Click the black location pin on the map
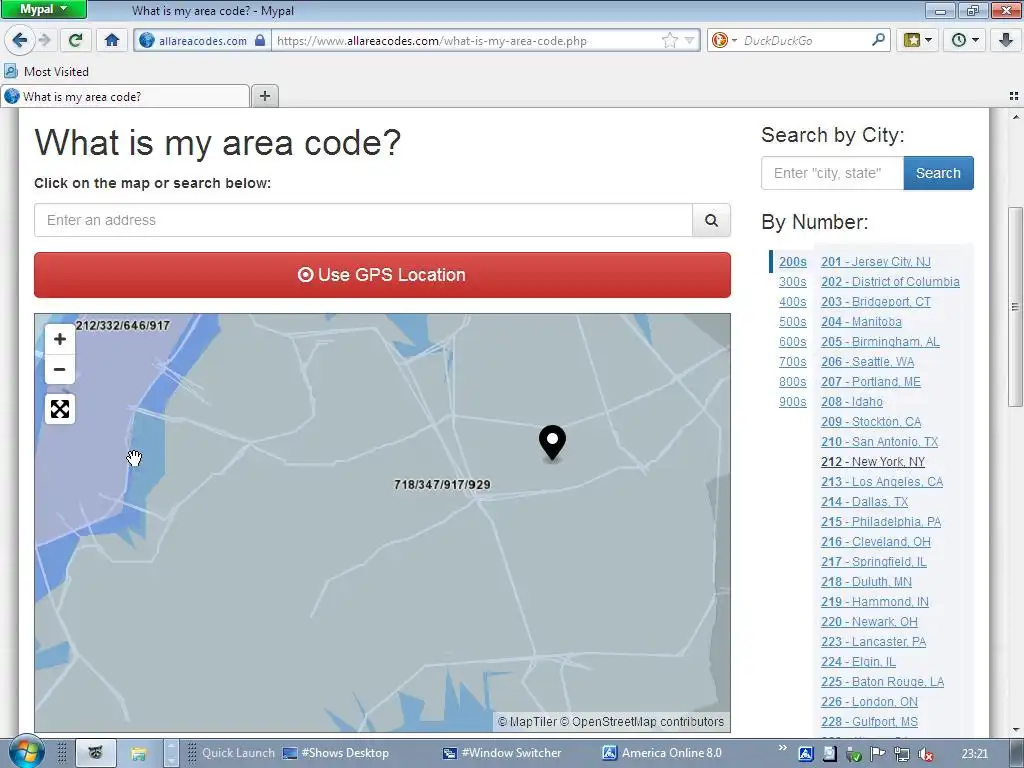 click(552, 442)
